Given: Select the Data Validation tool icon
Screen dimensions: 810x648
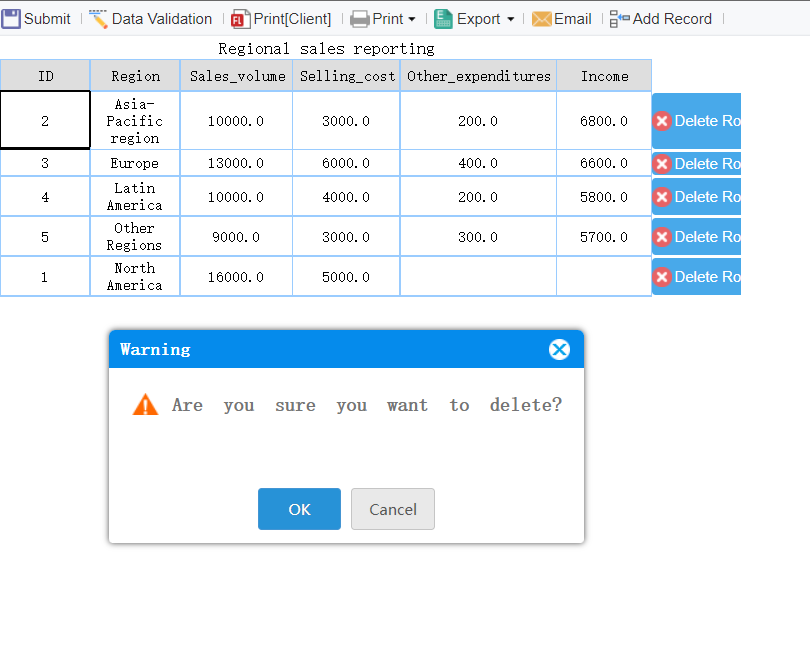Looking at the screenshot, I should pos(97,18).
